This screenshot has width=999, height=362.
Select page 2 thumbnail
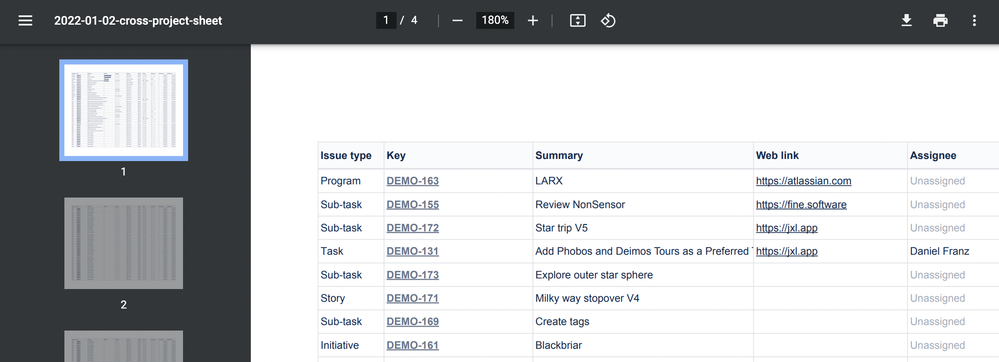point(124,243)
